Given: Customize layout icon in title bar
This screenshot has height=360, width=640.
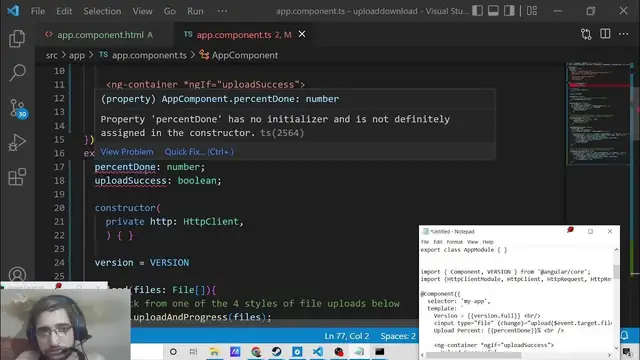Looking at the screenshot, I should point(532,11).
